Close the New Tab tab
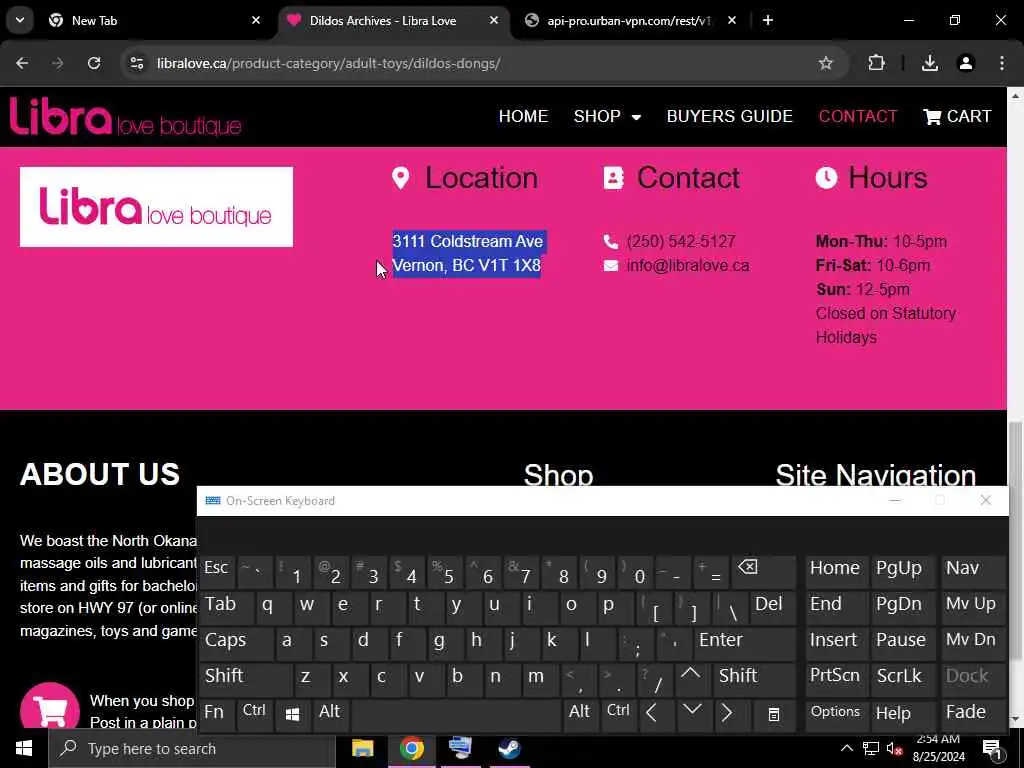1024x768 pixels. 256,20
